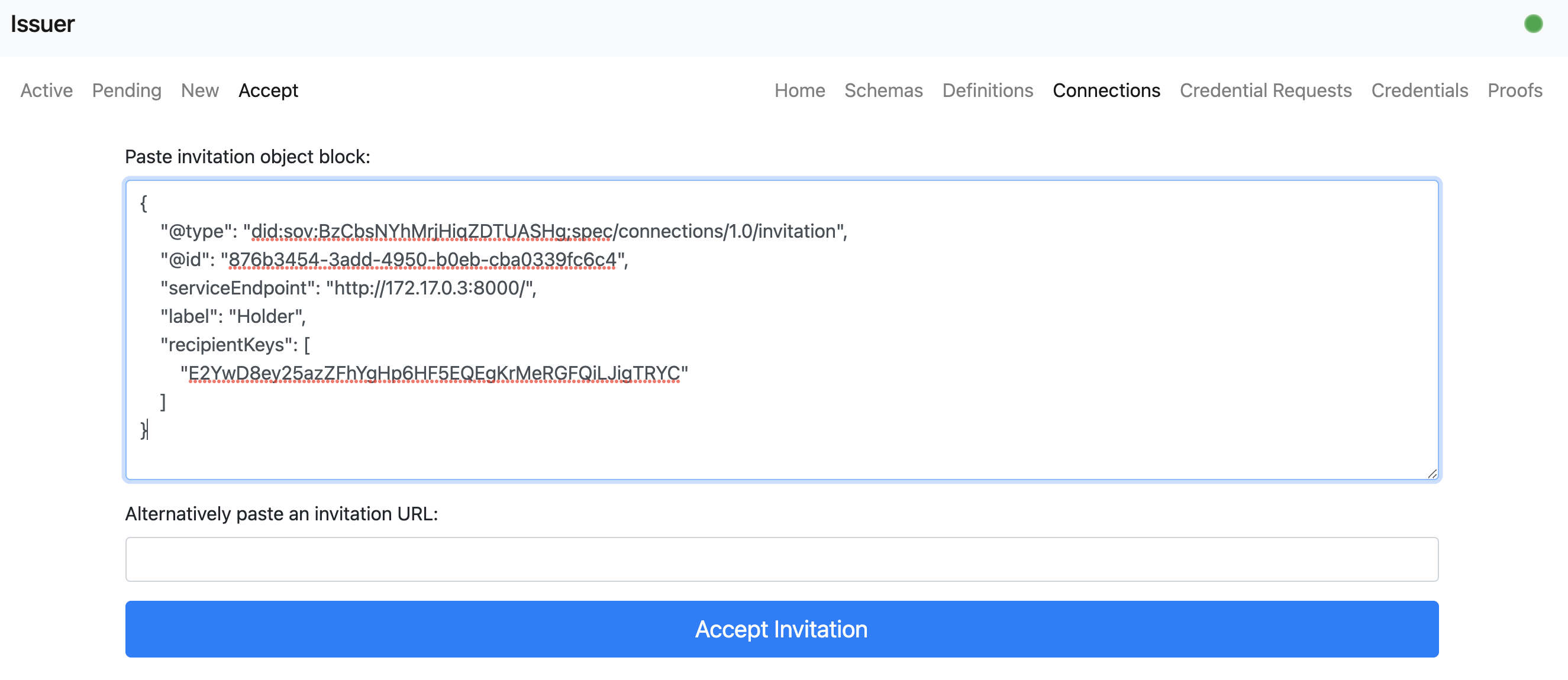The height and width of the screenshot is (680, 1568).
Task: Click the Issuer brand title
Action: 43,24
